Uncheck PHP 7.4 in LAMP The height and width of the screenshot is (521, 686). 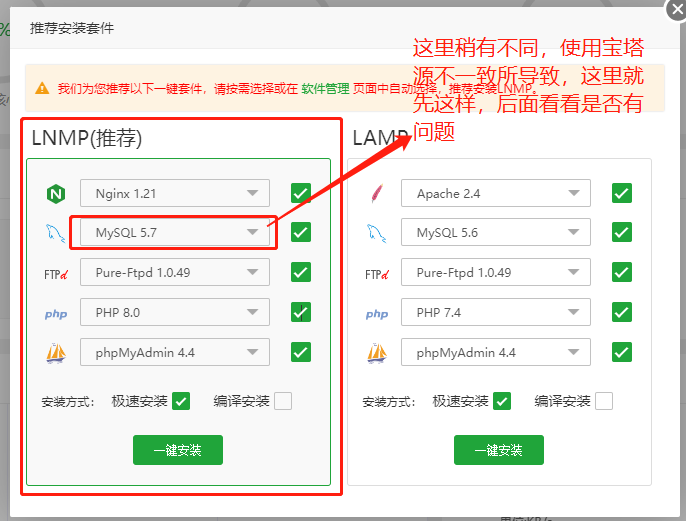click(622, 312)
